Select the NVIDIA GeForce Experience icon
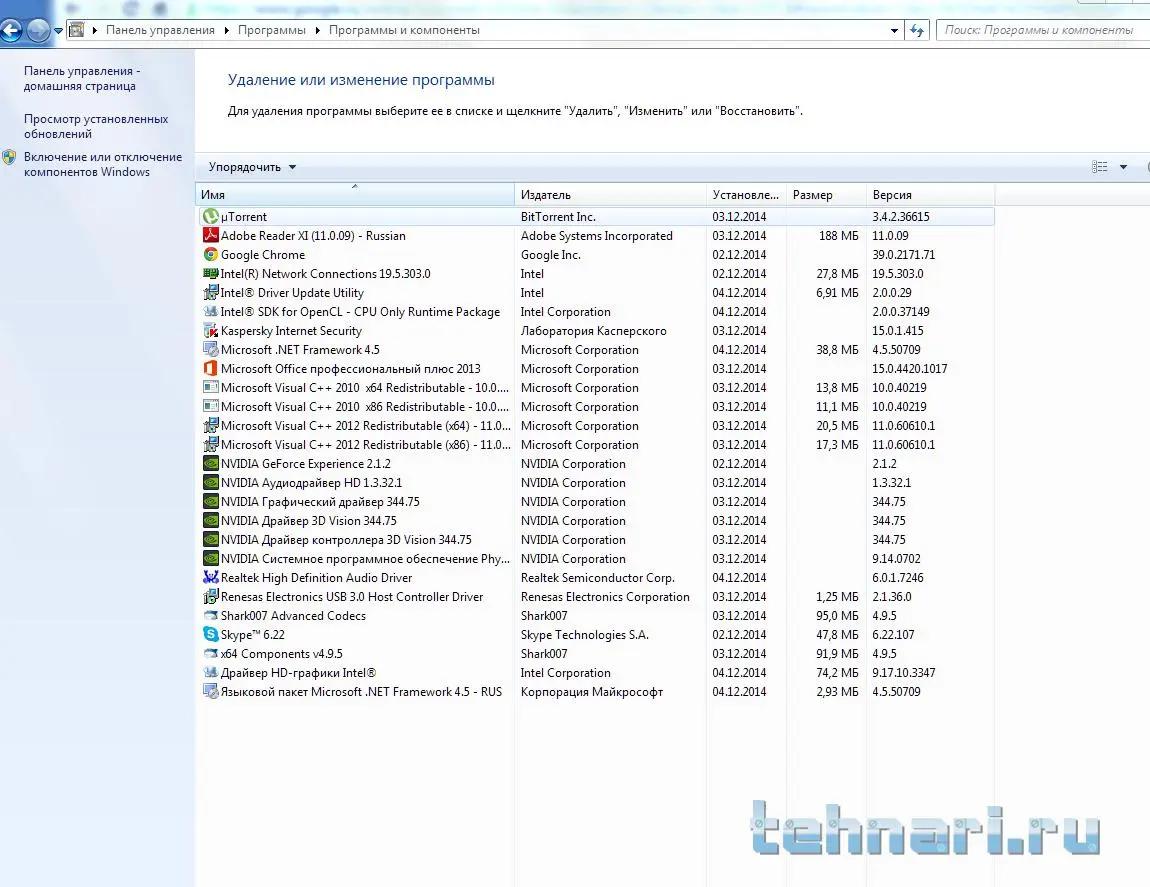The image size is (1150, 887). point(211,464)
